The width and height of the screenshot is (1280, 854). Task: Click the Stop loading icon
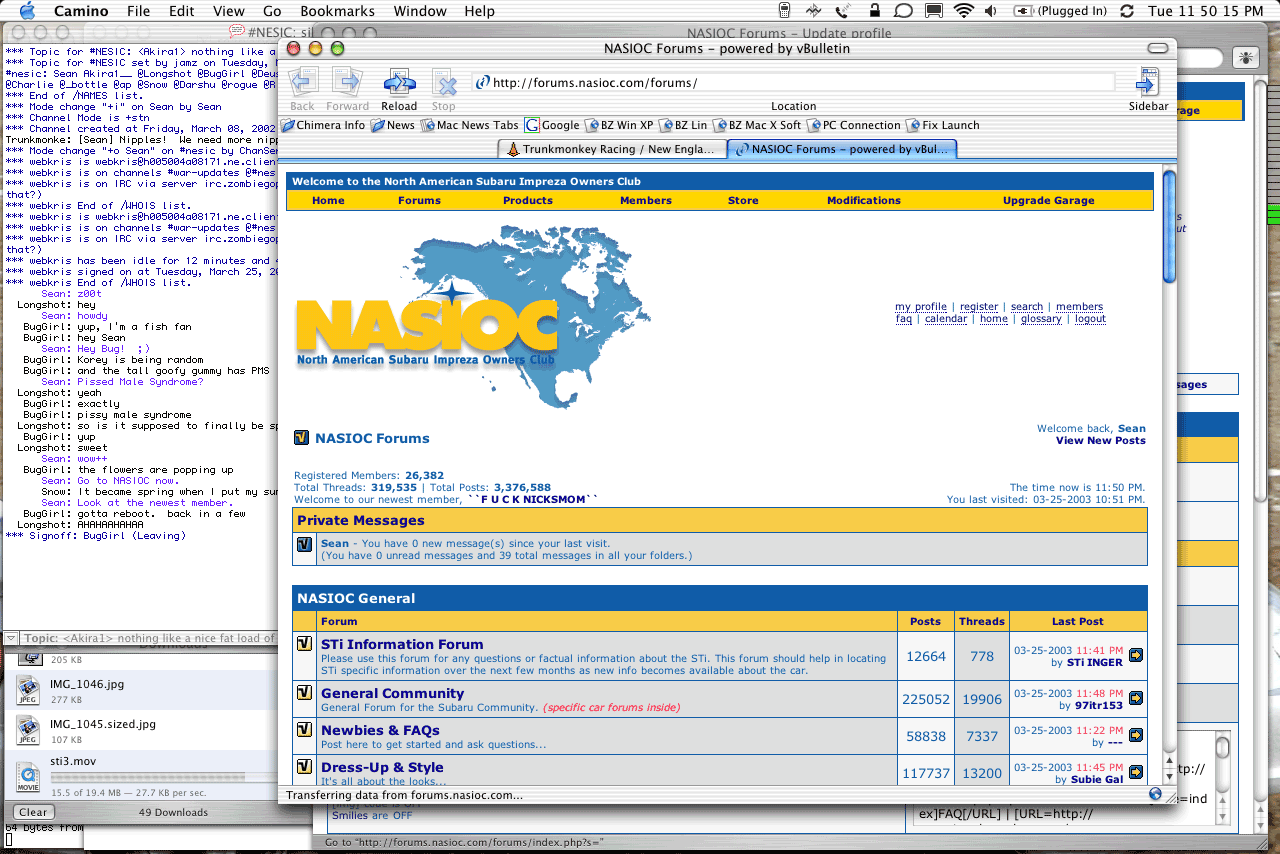coord(444,82)
